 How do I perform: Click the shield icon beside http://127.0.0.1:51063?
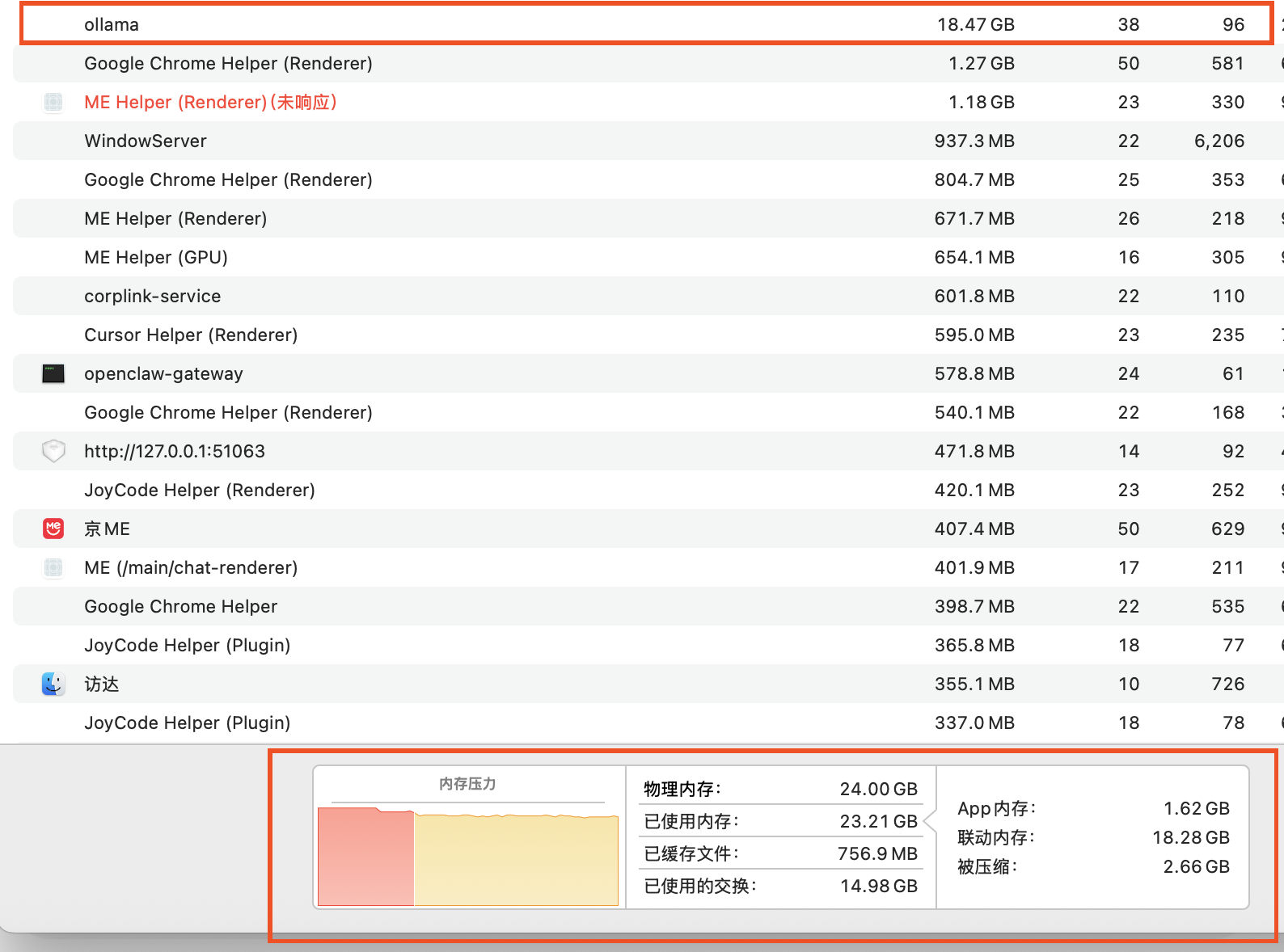coord(53,451)
